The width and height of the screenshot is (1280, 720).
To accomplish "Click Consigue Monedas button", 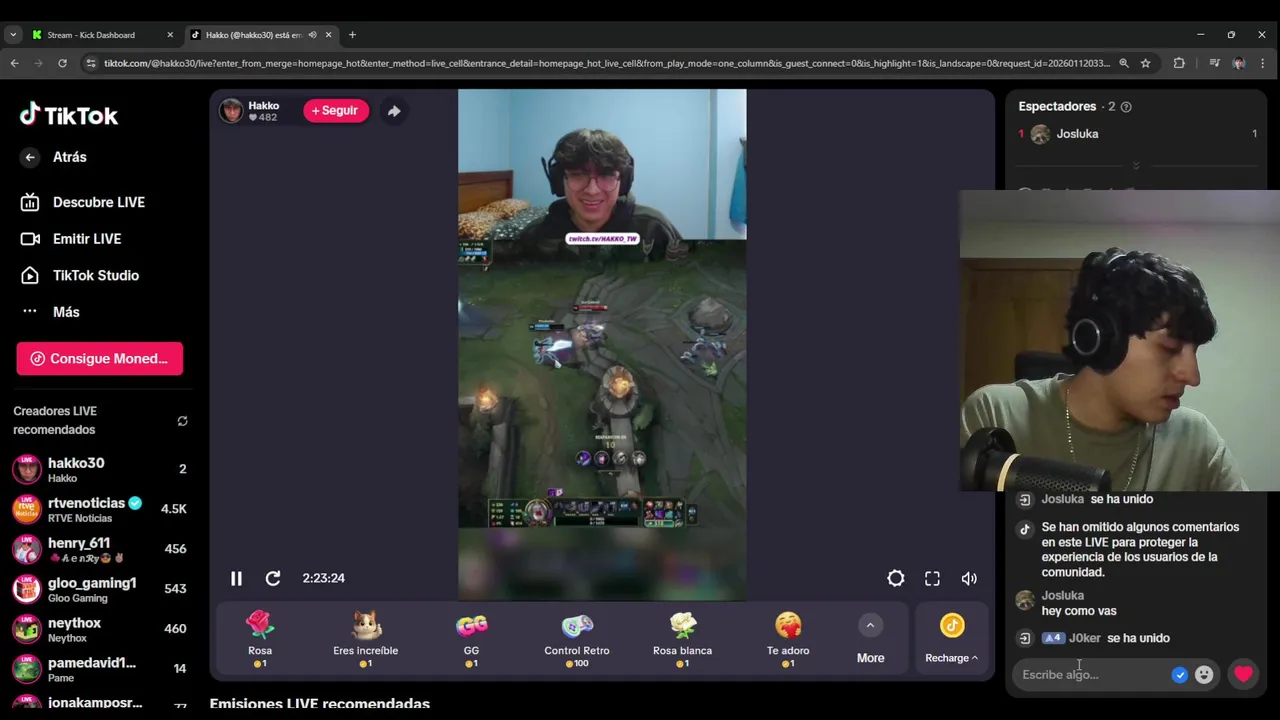I will click(99, 358).
